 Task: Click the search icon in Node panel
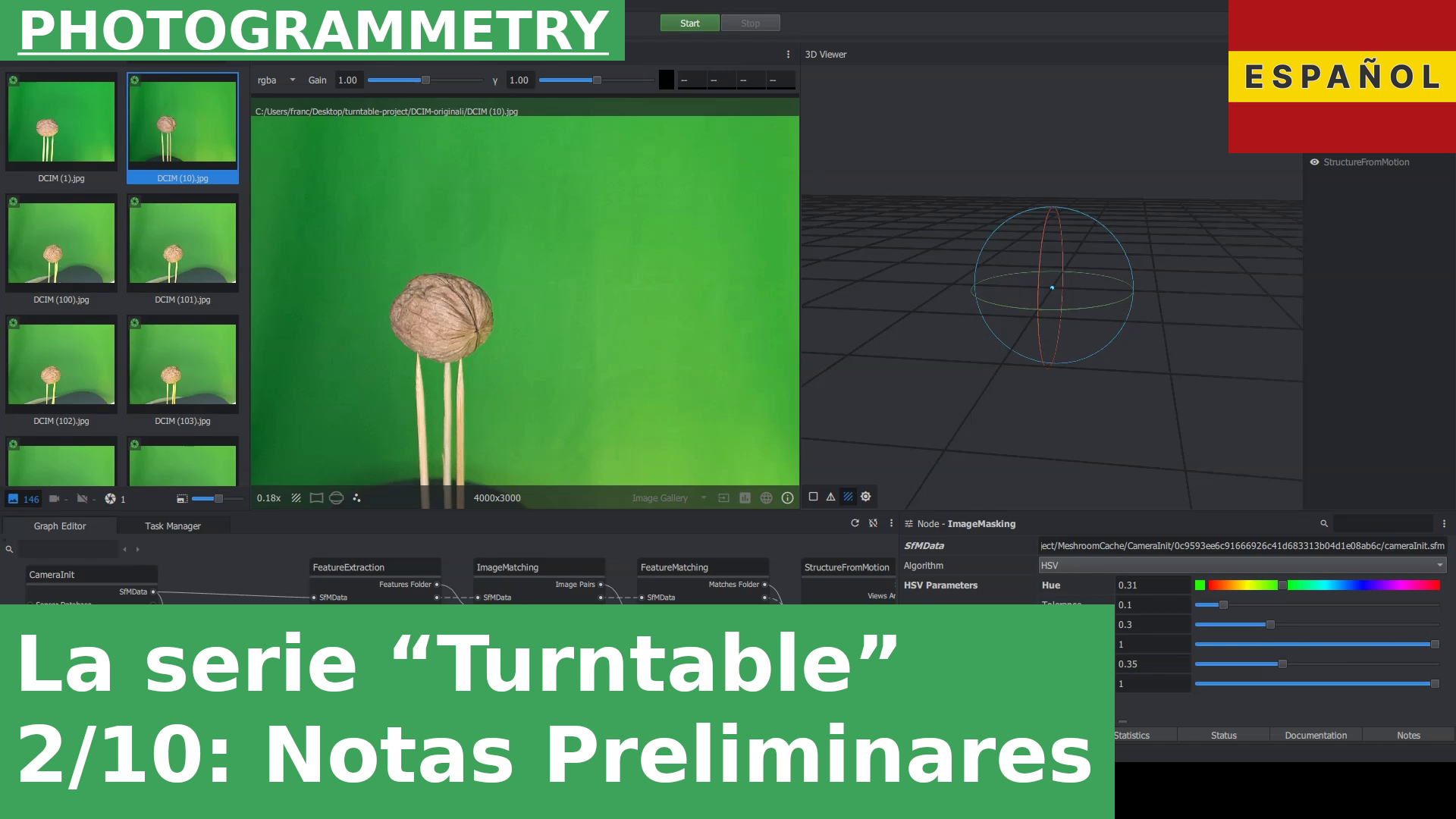(1324, 523)
